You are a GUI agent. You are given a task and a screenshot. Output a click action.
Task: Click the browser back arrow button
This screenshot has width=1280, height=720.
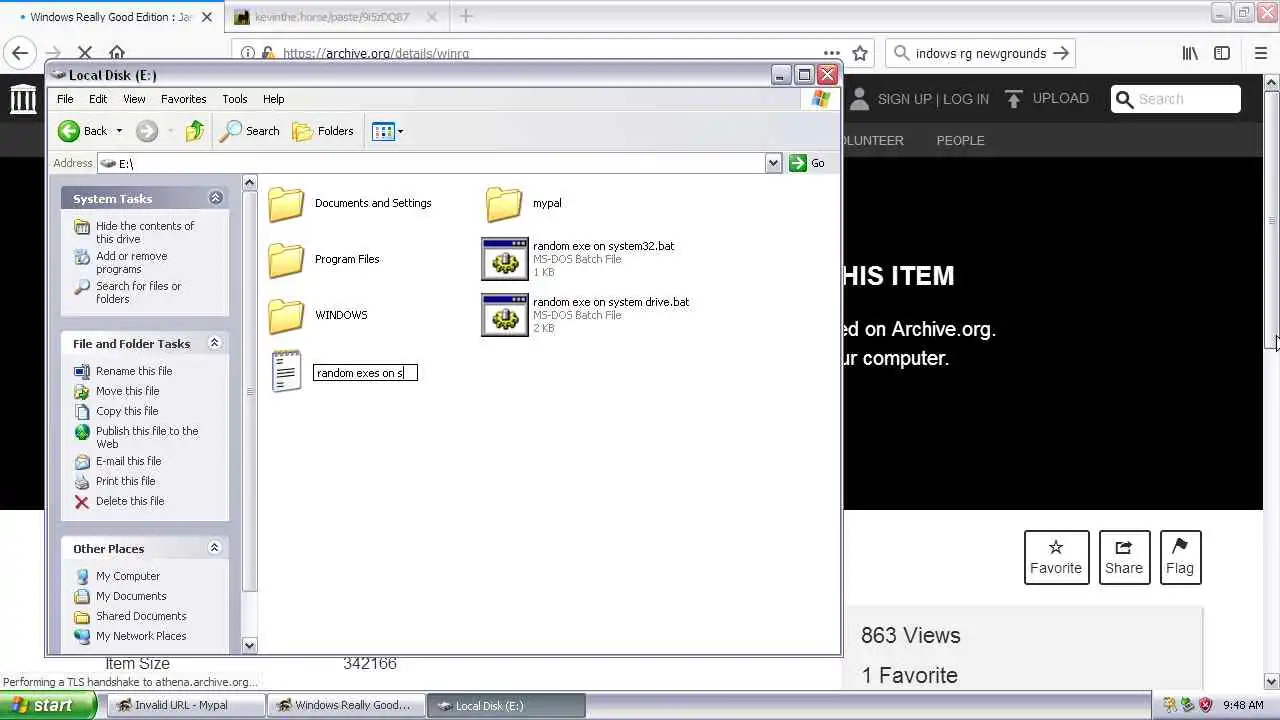[x=20, y=53]
